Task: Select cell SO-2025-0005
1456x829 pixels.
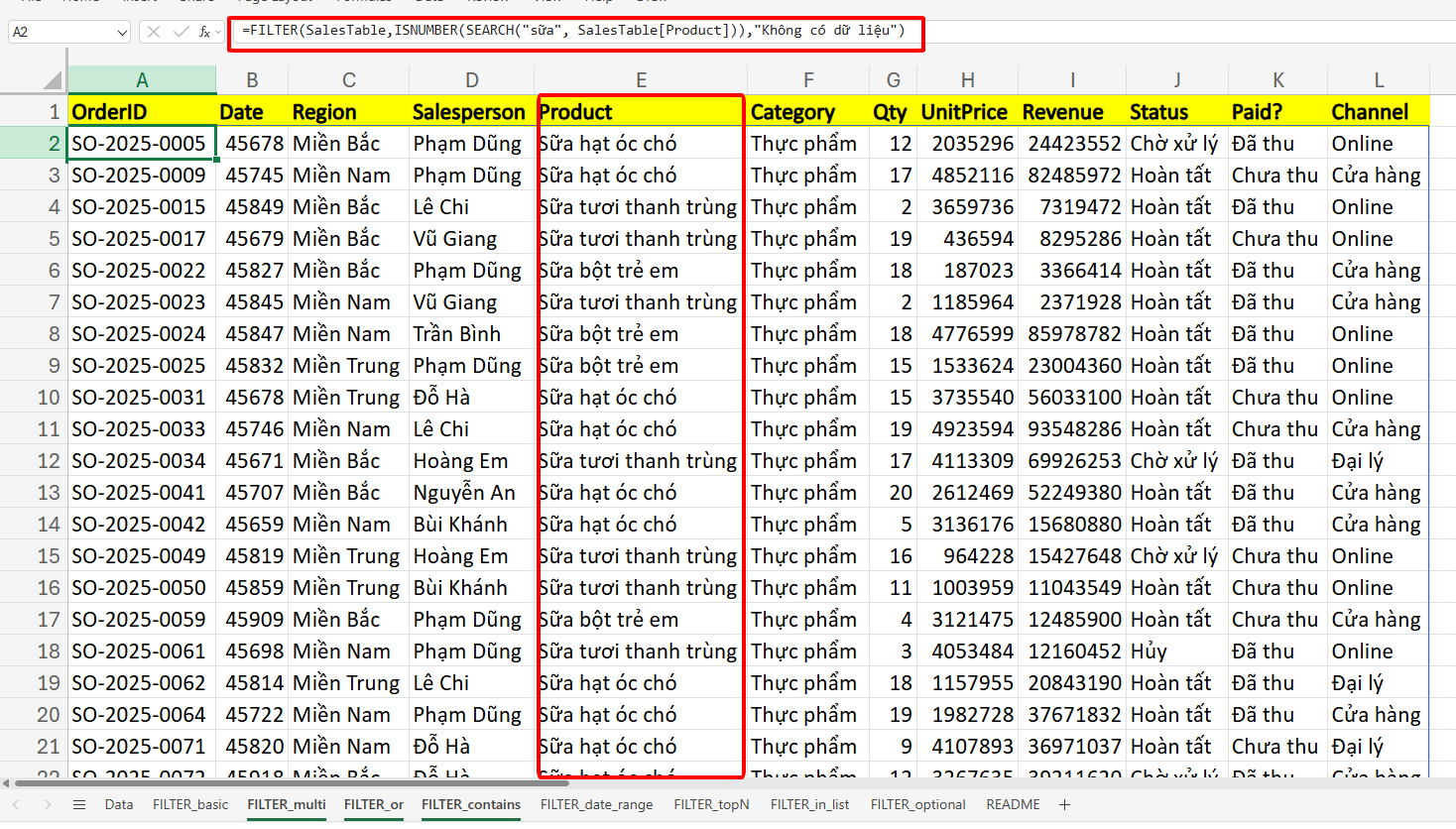Action: point(142,144)
